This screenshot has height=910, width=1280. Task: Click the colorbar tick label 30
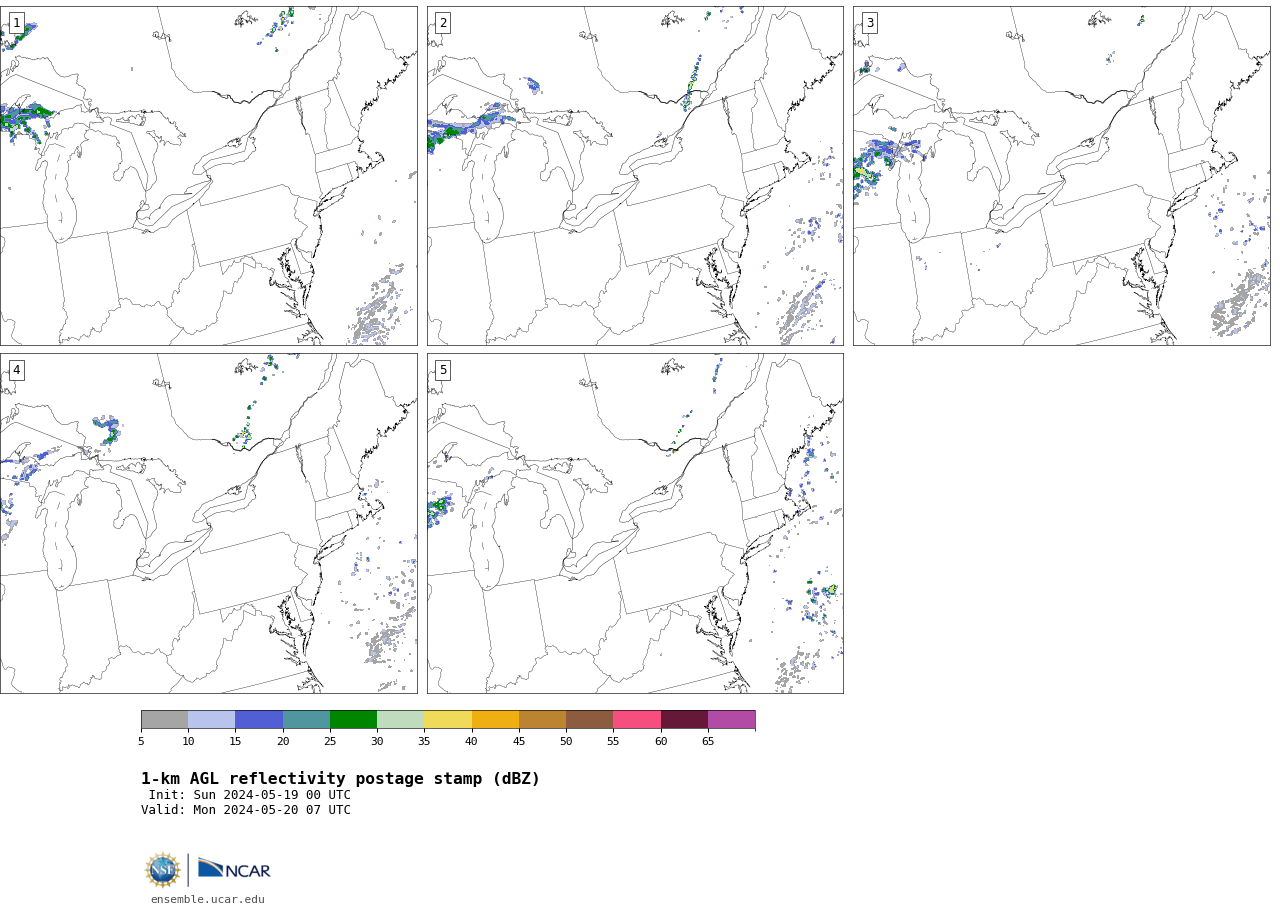click(x=377, y=741)
